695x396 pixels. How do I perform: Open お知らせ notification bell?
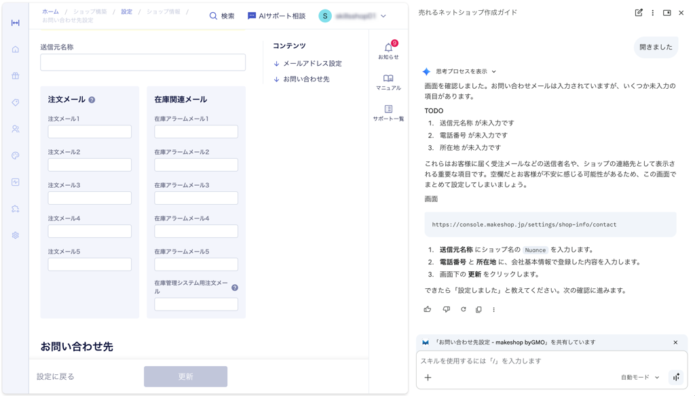pos(388,51)
